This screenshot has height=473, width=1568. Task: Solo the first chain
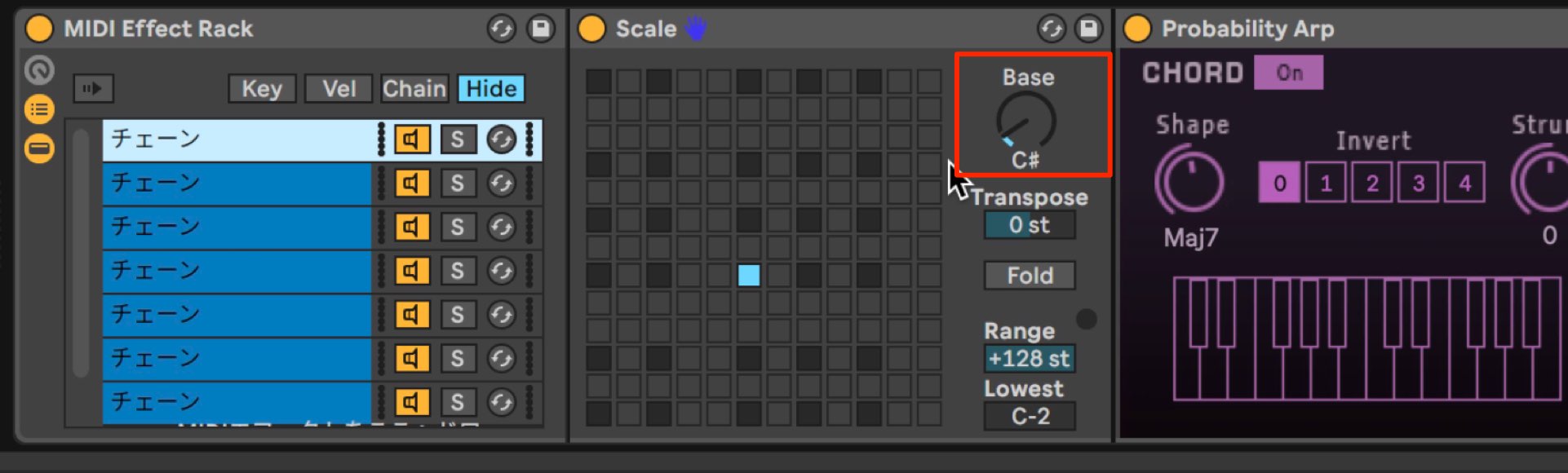click(x=458, y=139)
